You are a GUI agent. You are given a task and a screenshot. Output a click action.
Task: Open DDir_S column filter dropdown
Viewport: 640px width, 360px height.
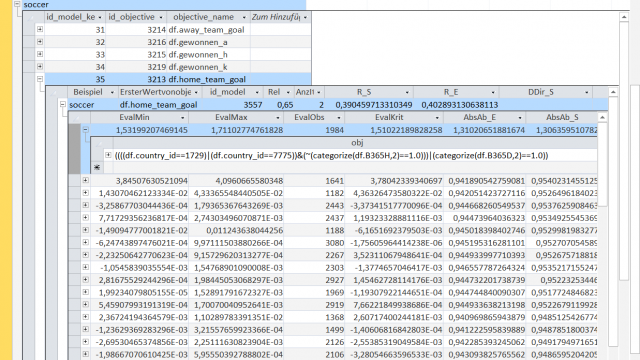(587, 92)
